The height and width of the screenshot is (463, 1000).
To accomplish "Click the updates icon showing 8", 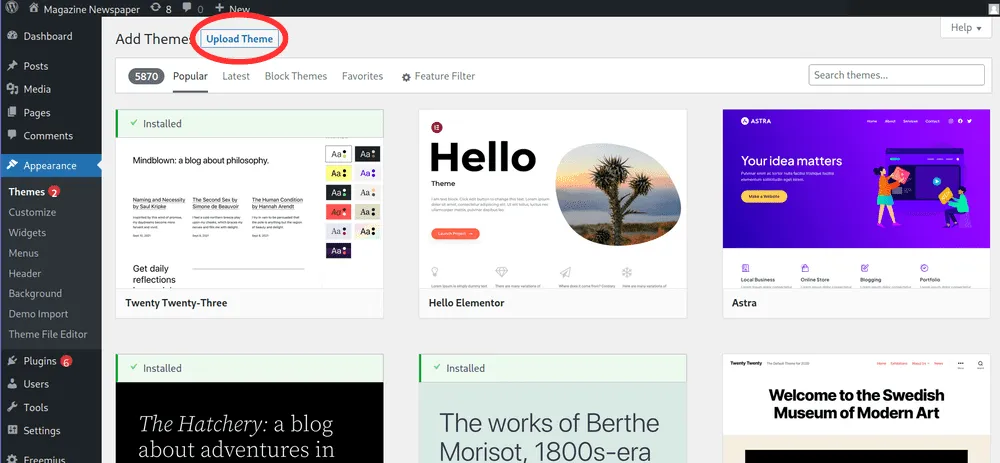I will tap(156, 8).
